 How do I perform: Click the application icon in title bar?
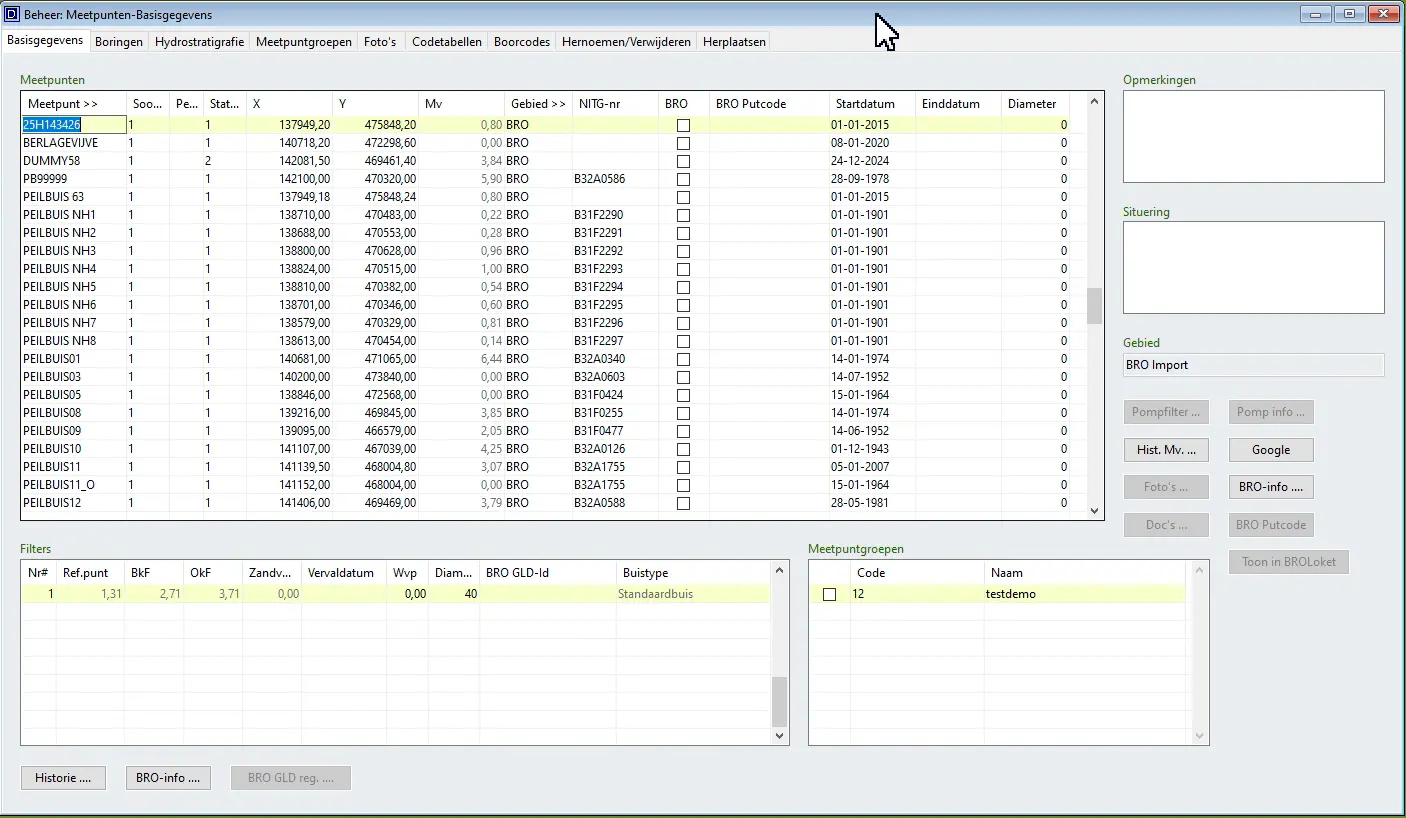tap(12, 15)
